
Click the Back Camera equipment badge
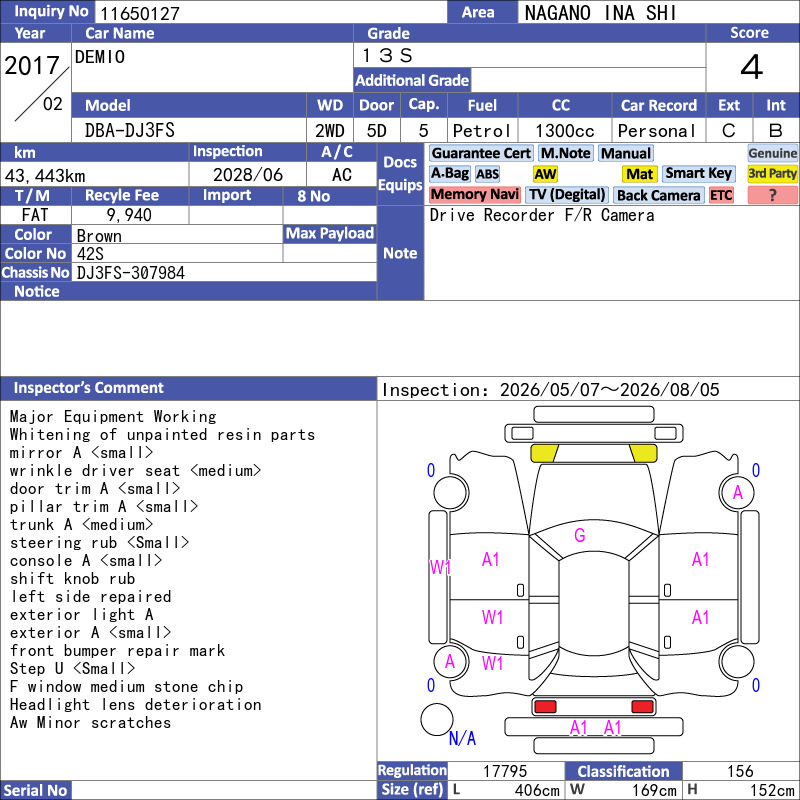pyautogui.click(x=658, y=195)
